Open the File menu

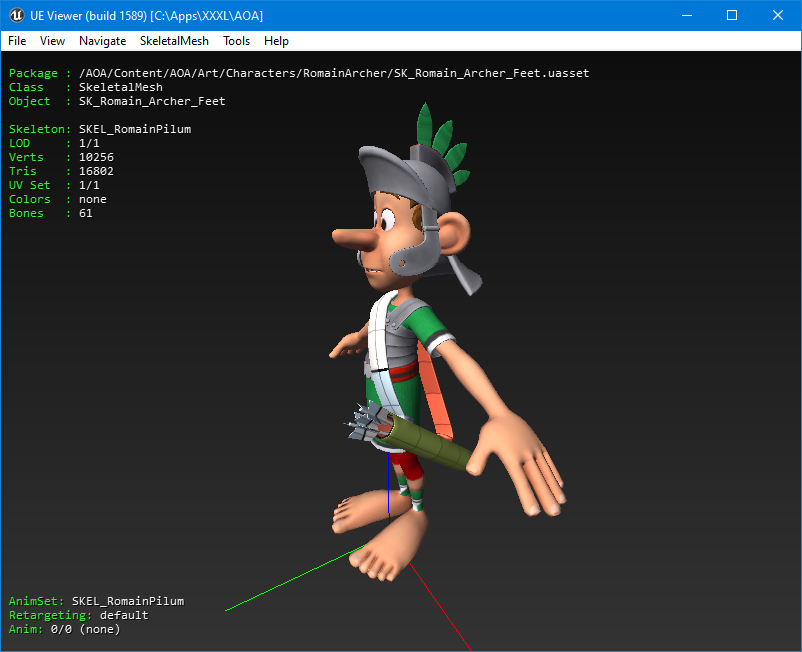17,41
